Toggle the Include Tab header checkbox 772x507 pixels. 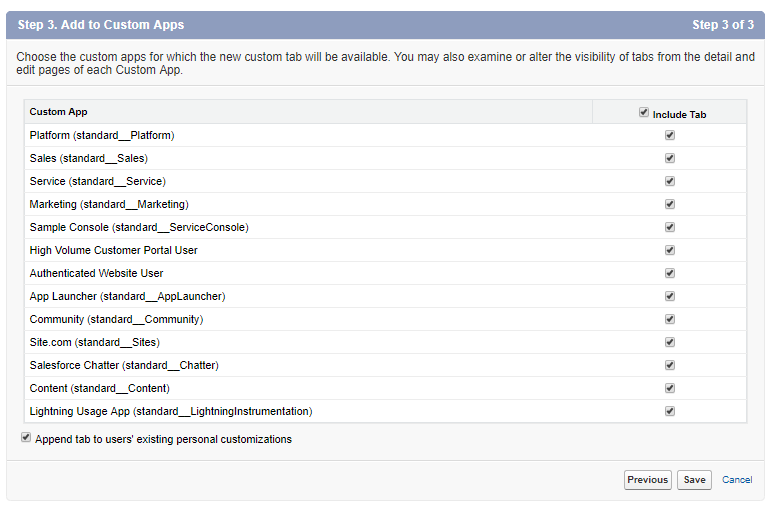(x=644, y=113)
